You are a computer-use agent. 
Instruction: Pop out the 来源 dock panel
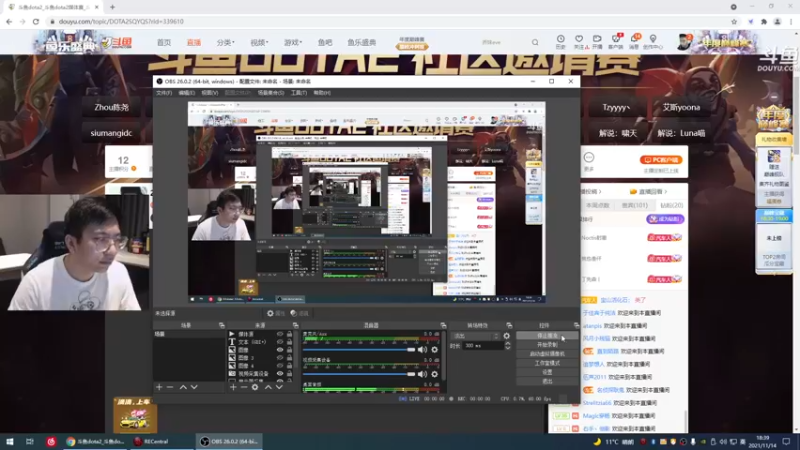pyautogui.click(x=295, y=325)
